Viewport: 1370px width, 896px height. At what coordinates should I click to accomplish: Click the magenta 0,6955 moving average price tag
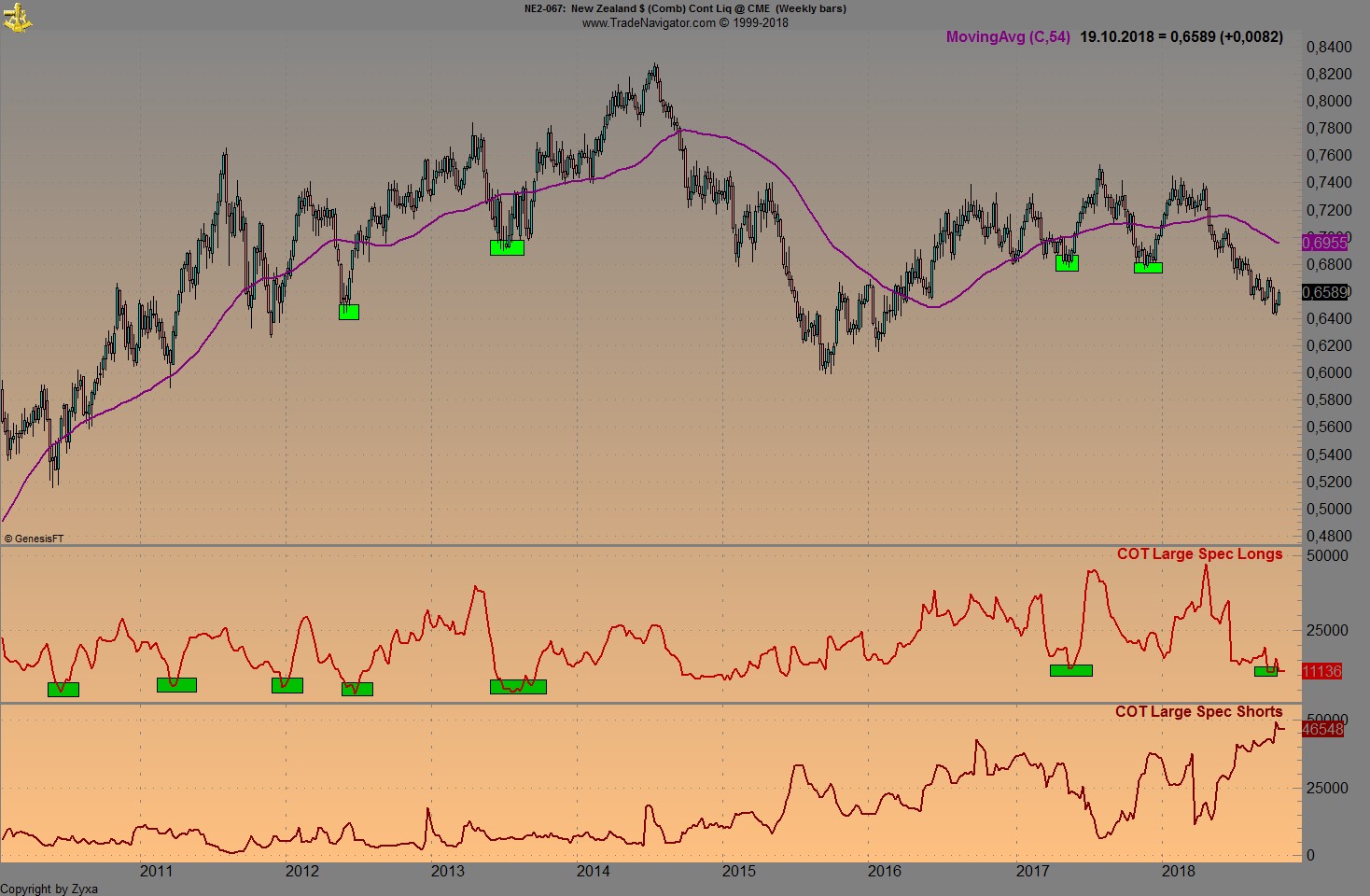(1326, 242)
